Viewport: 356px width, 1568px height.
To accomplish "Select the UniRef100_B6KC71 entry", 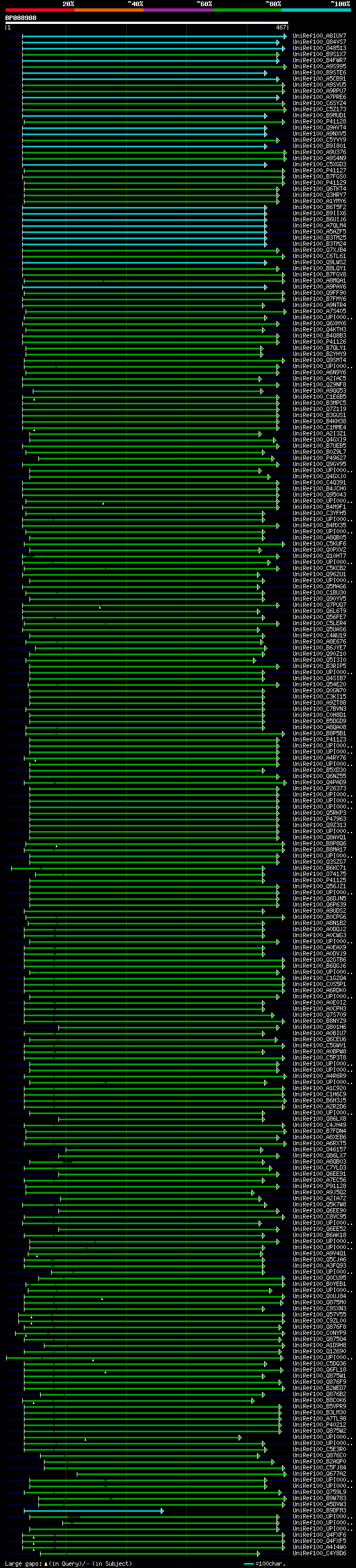I will pyautogui.click(x=319, y=867).
